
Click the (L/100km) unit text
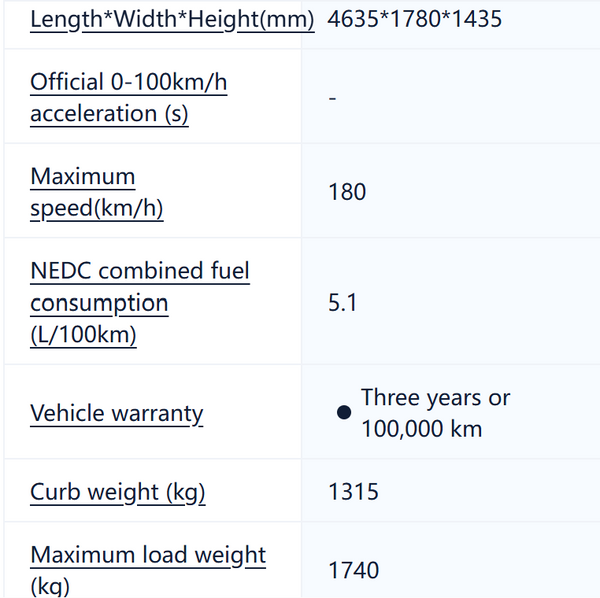83,335
